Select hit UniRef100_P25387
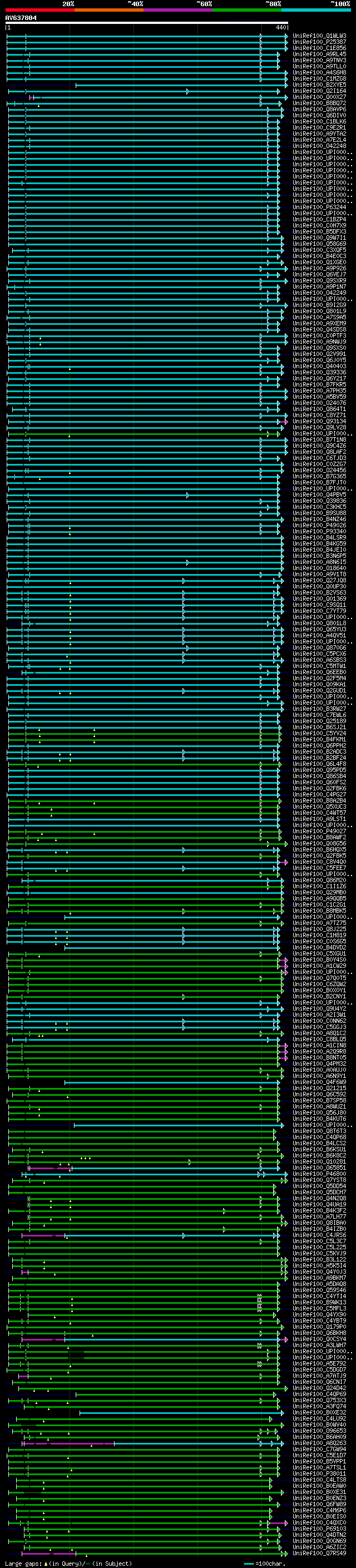This screenshot has height=1568, width=356. [319, 42]
